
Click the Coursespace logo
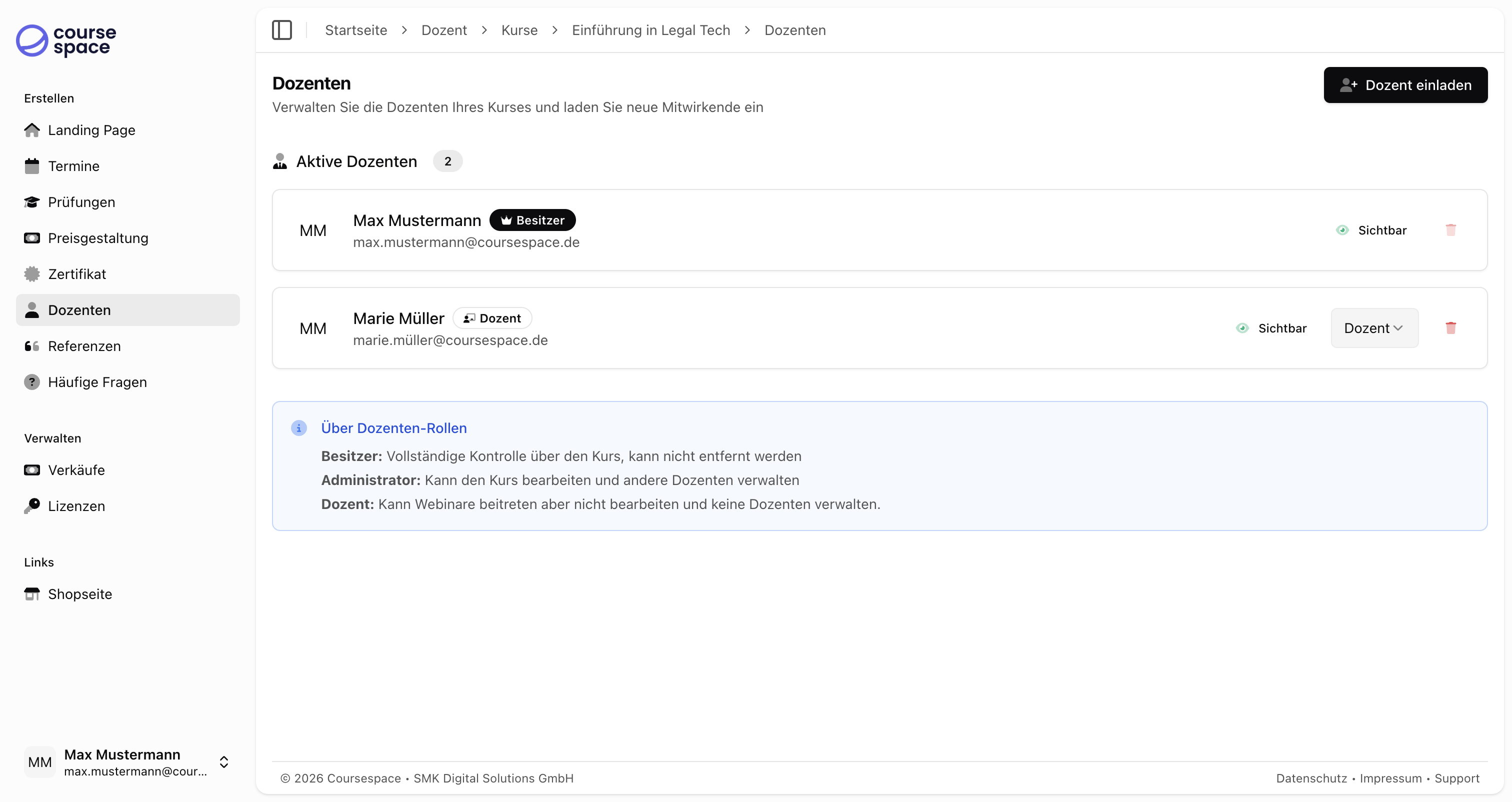(x=65, y=40)
